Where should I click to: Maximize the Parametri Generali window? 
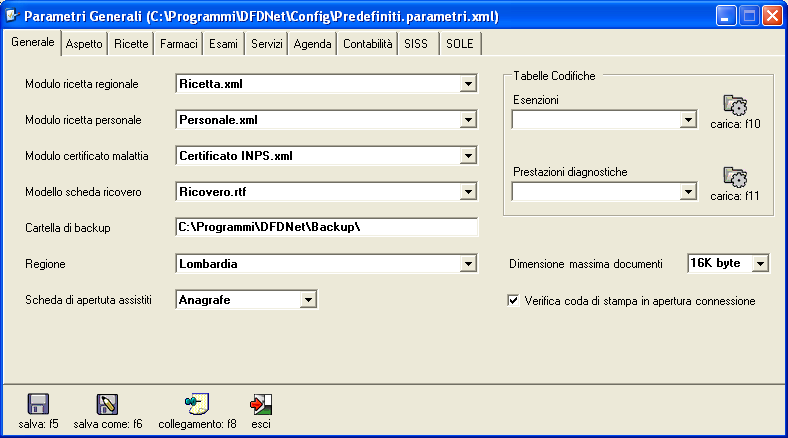click(x=747, y=16)
